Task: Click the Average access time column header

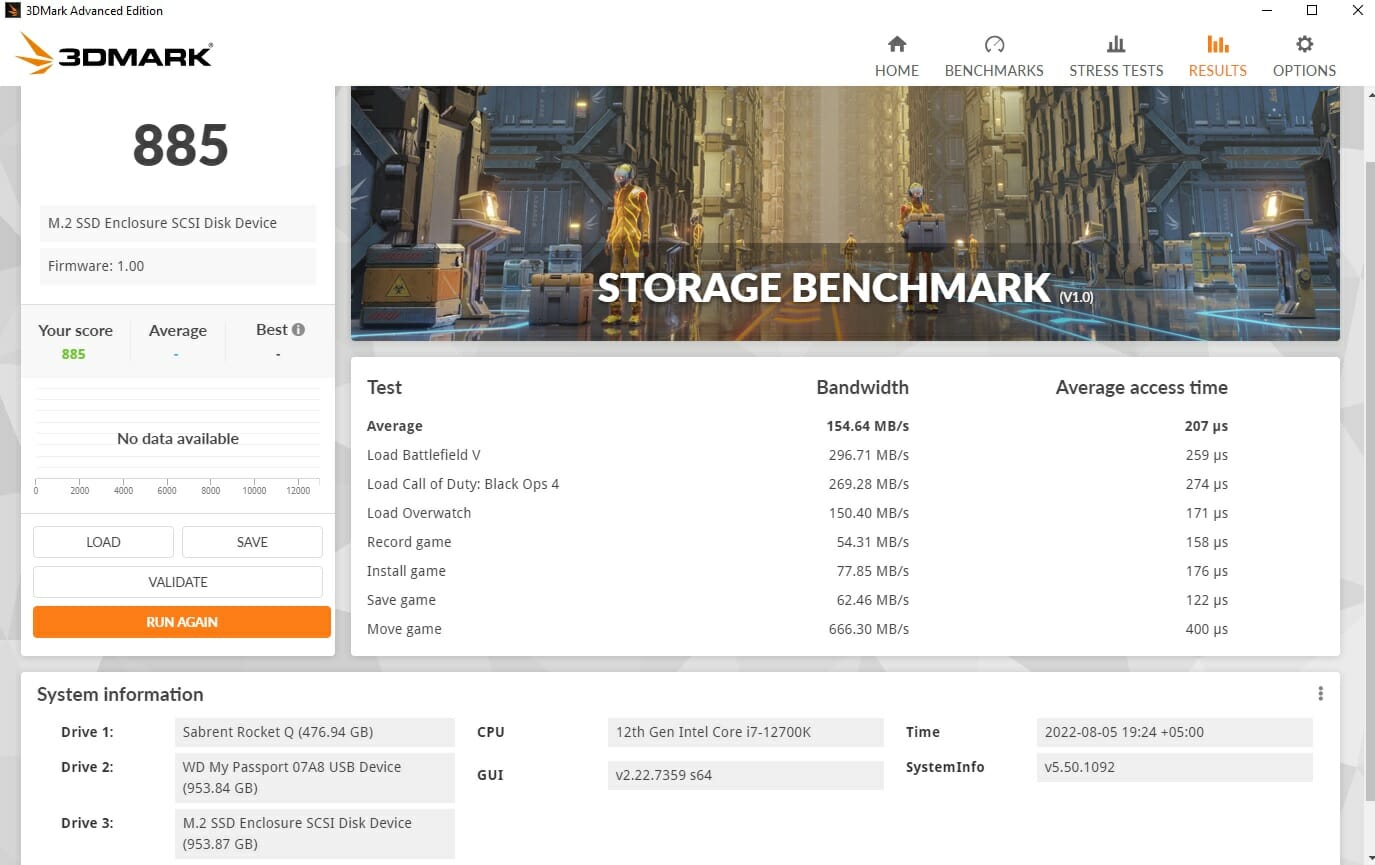Action: coord(1142,388)
